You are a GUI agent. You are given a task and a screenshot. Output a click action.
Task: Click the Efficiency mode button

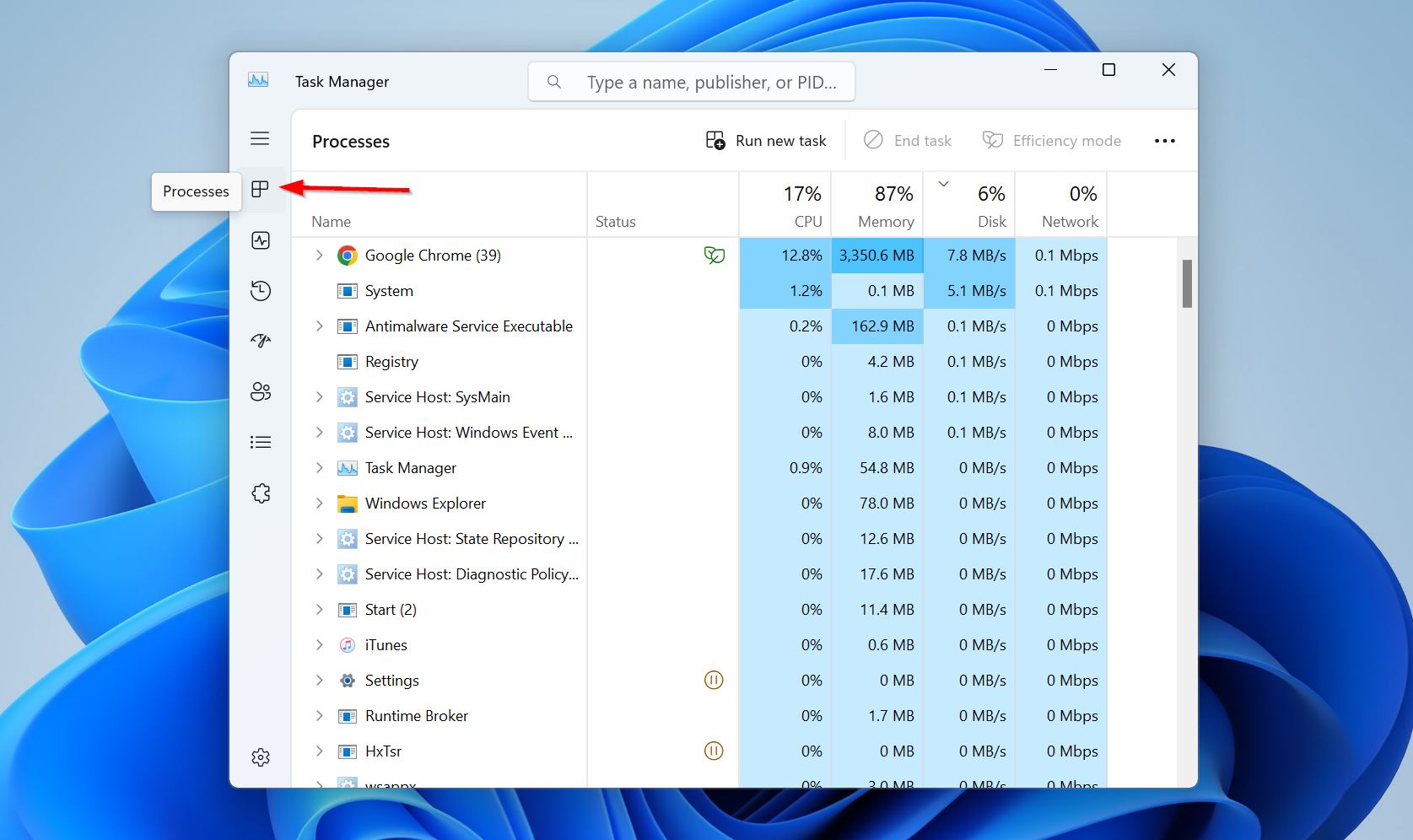(x=1052, y=141)
